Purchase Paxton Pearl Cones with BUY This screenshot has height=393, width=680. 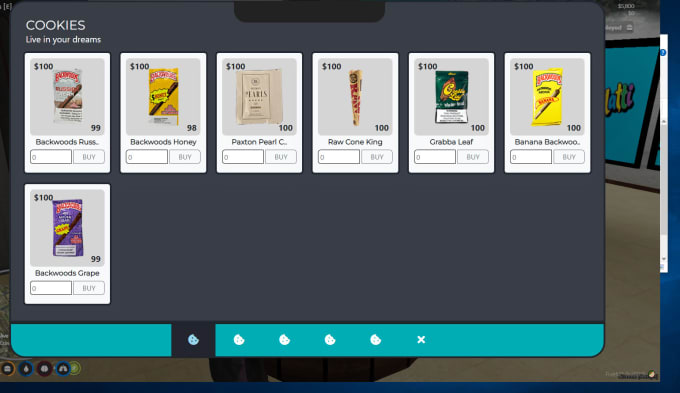[281, 157]
